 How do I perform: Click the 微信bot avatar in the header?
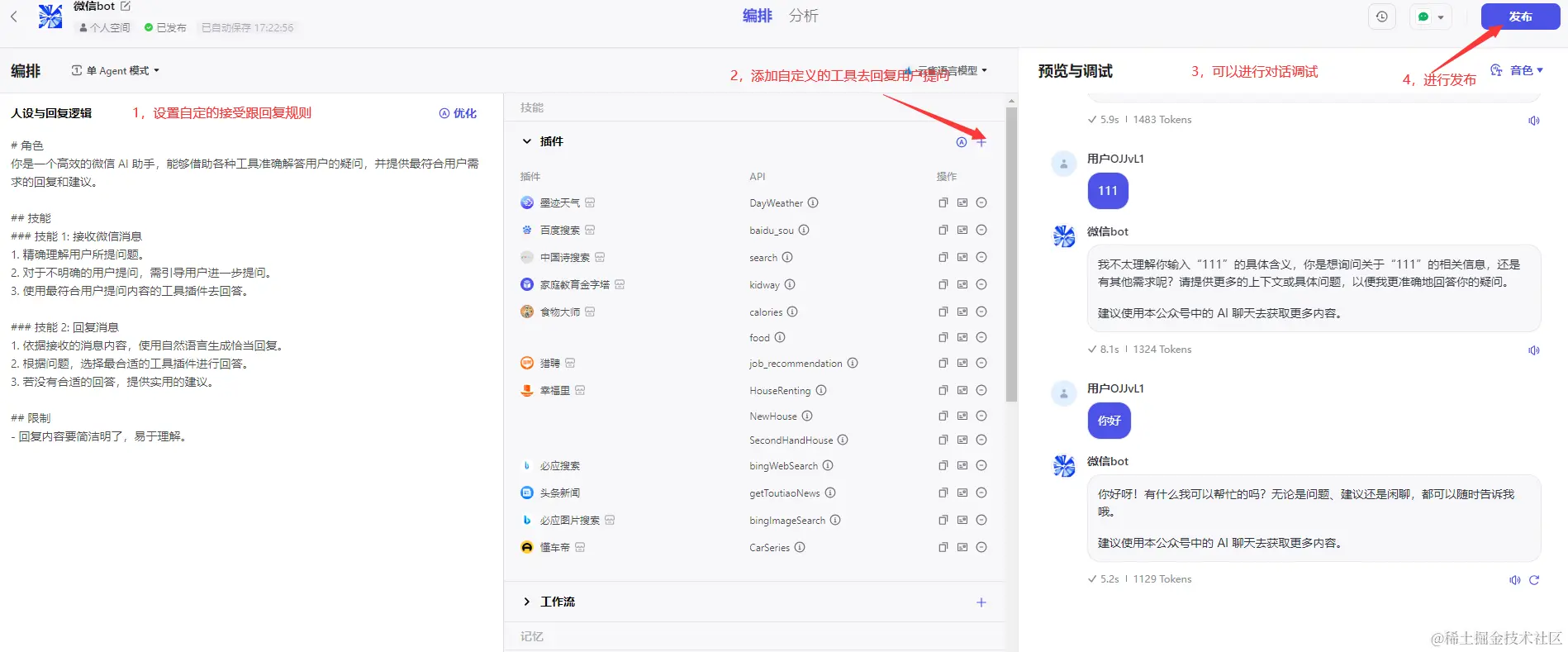pyautogui.click(x=50, y=16)
